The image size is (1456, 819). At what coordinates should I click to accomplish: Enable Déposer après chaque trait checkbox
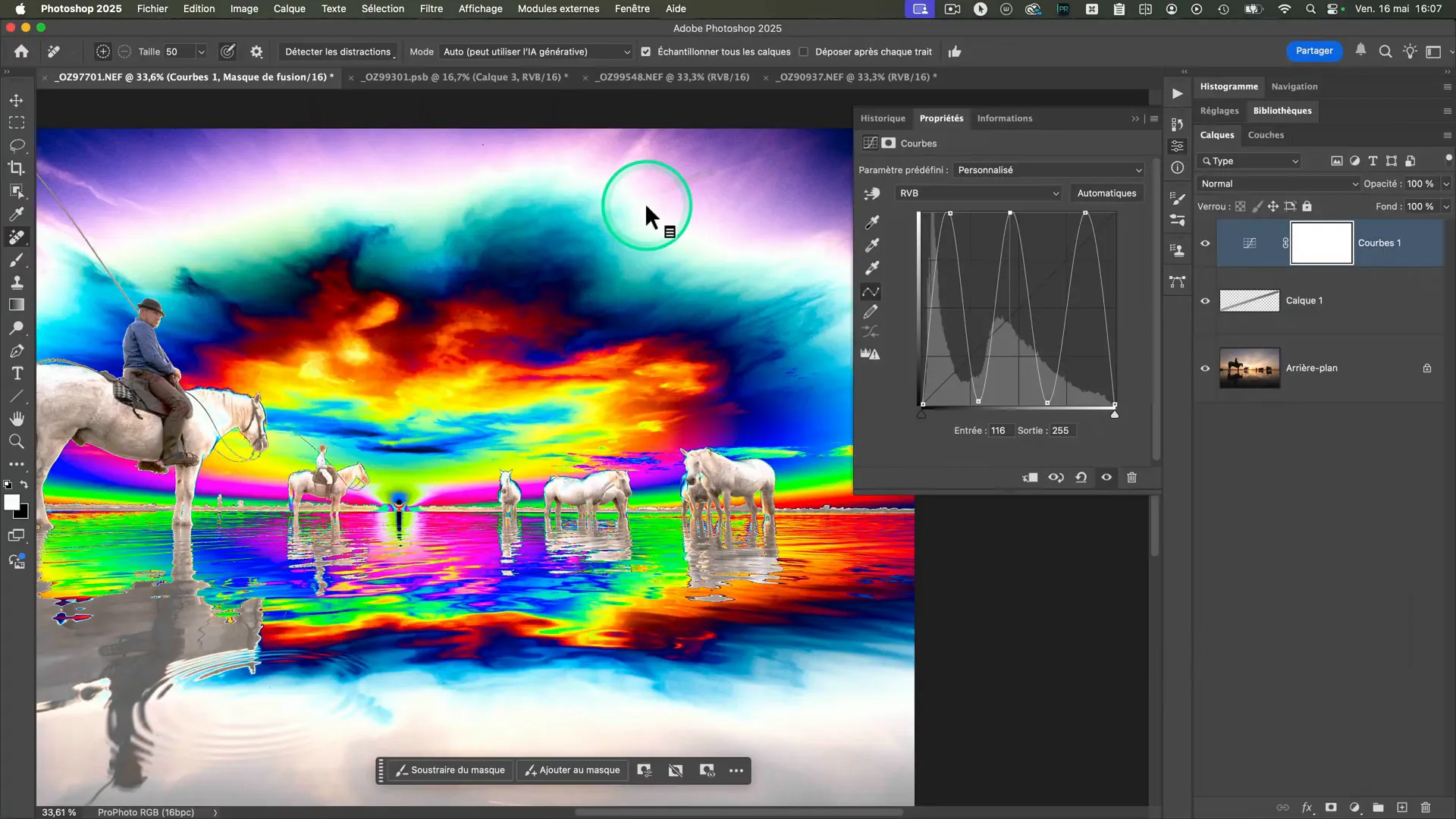pyautogui.click(x=804, y=52)
